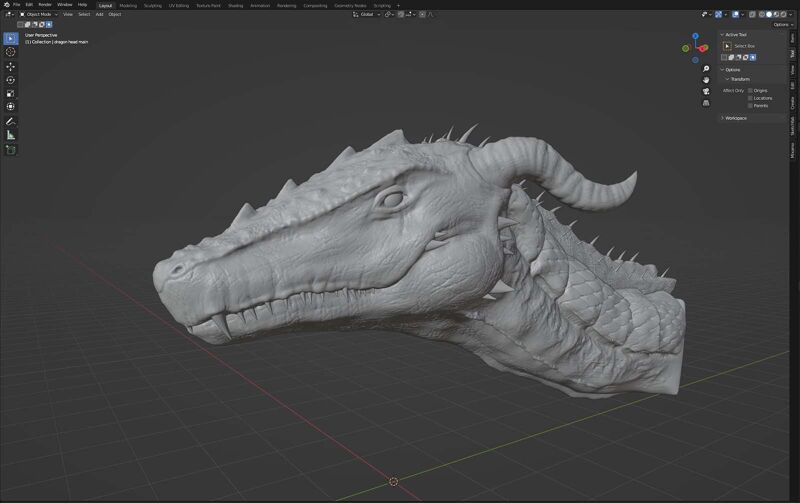Image resolution: width=800 pixels, height=503 pixels.
Task: Select the Cursor tool in the toolbar
Action: point(11,52)
